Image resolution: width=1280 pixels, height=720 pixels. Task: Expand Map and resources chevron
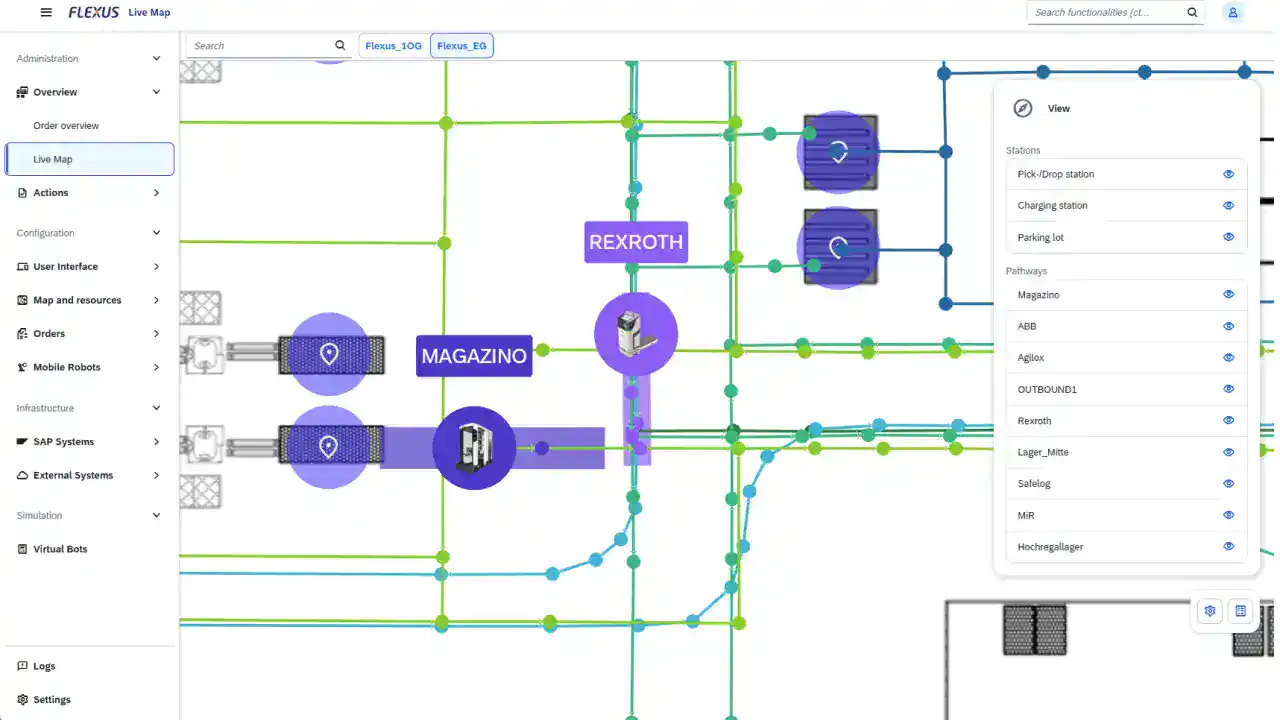[x=156, y=300]
